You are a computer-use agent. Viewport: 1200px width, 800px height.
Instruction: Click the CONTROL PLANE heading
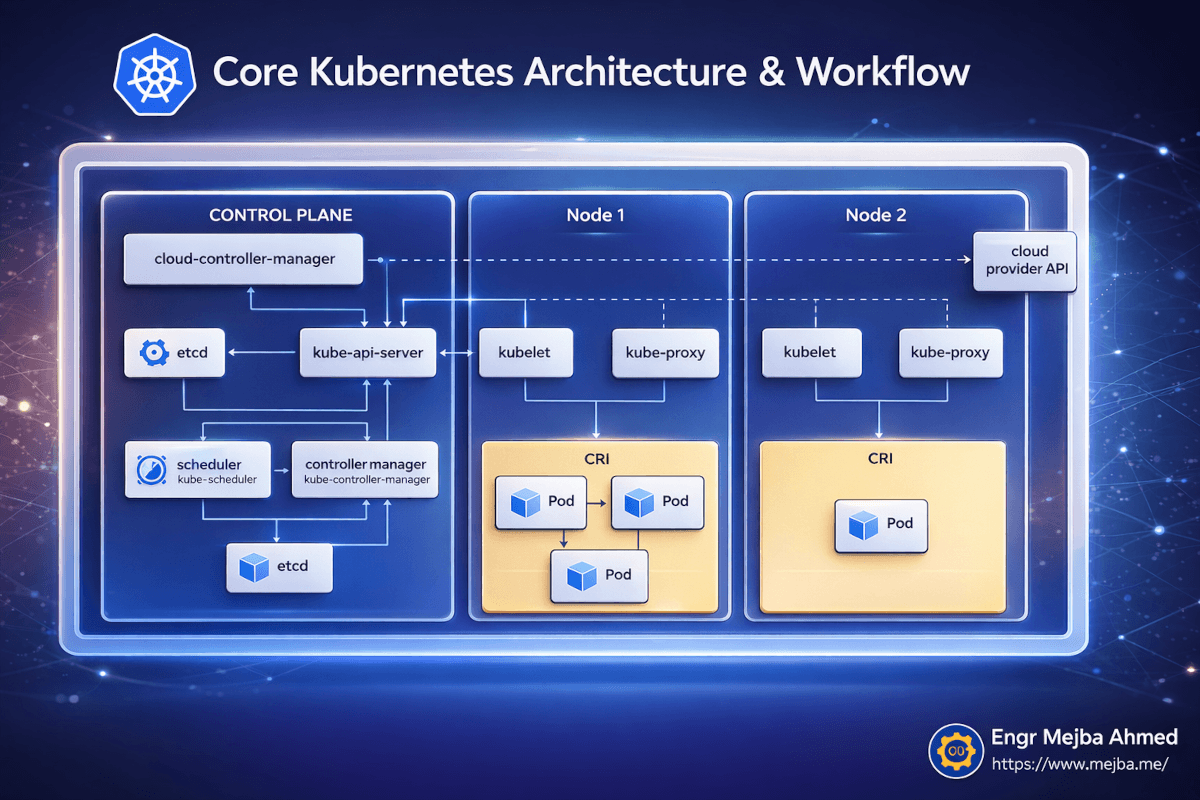[280, 215]
